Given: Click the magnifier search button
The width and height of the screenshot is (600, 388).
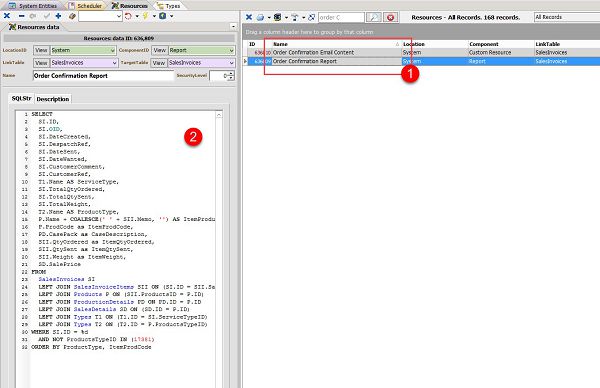Looking at the screenshot, I should pyautogui.click(x=373, y=17).
